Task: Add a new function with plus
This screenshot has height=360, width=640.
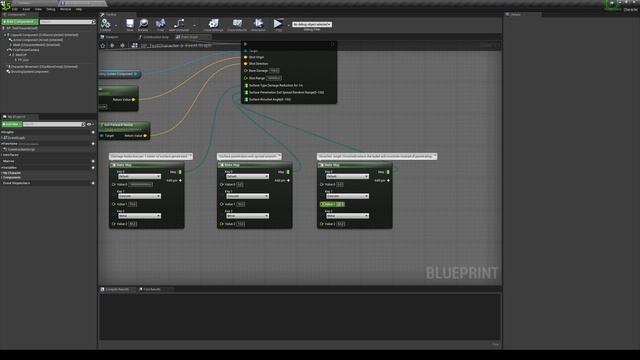Action: (x=93, y=144)
